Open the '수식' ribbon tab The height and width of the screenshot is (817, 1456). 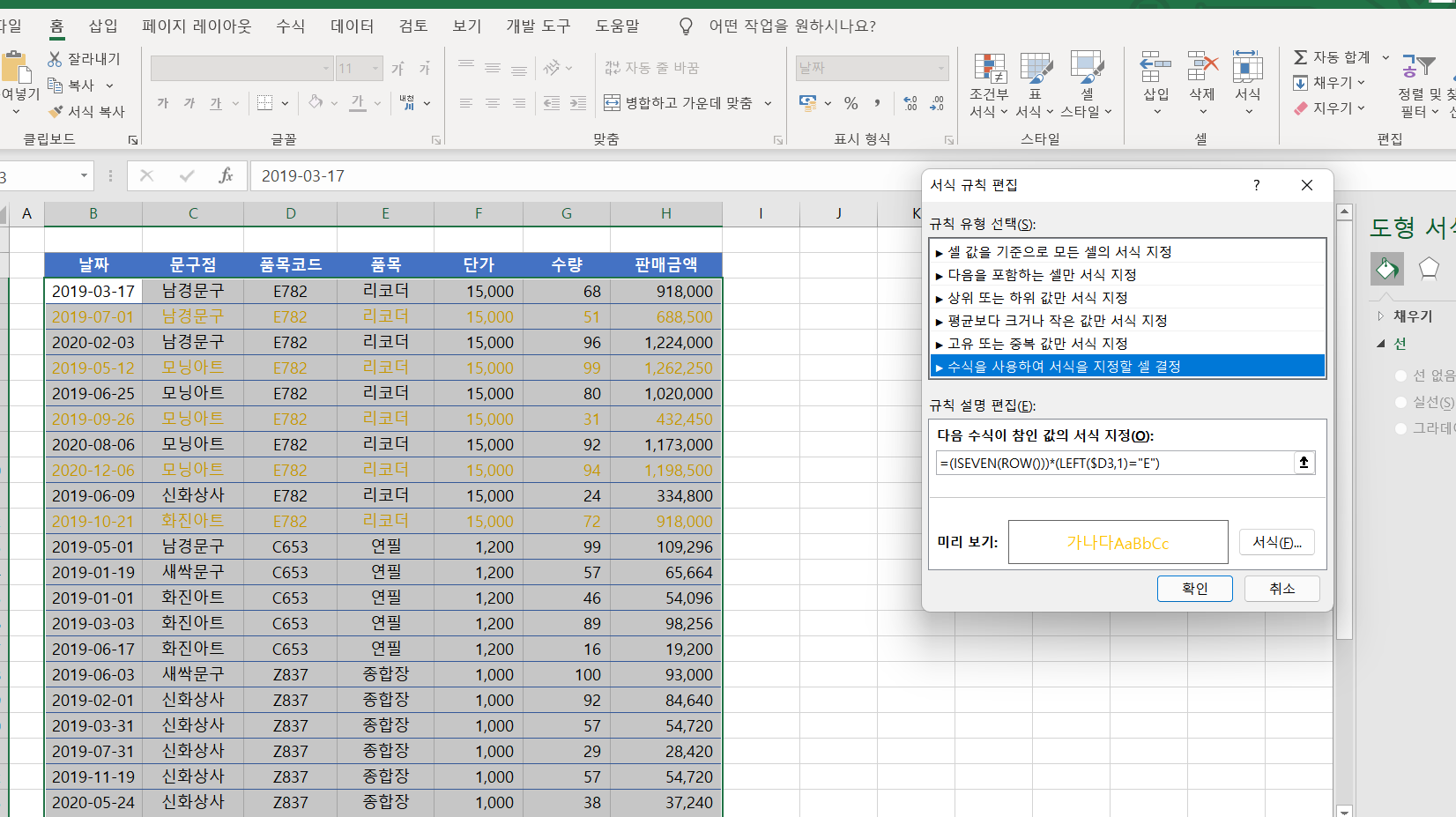pyautogui.click(x=290, y=26)
